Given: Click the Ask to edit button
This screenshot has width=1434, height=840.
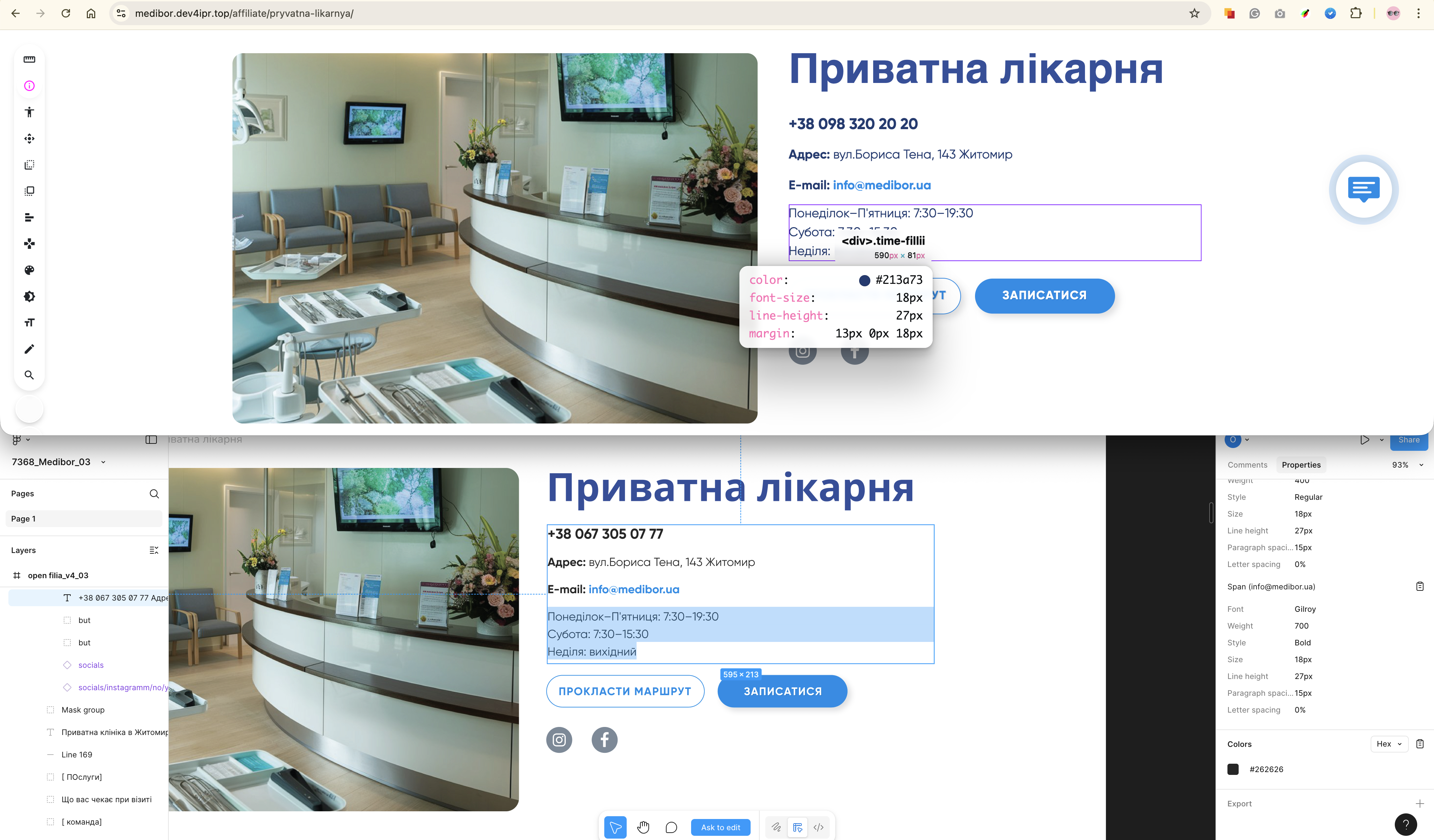Looking at the screenshot, I should (x=721, y=827).
